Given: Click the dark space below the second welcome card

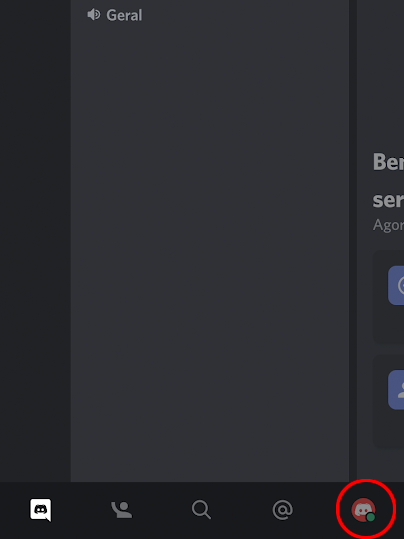Looking at the screenshot, I should (381, 465).
